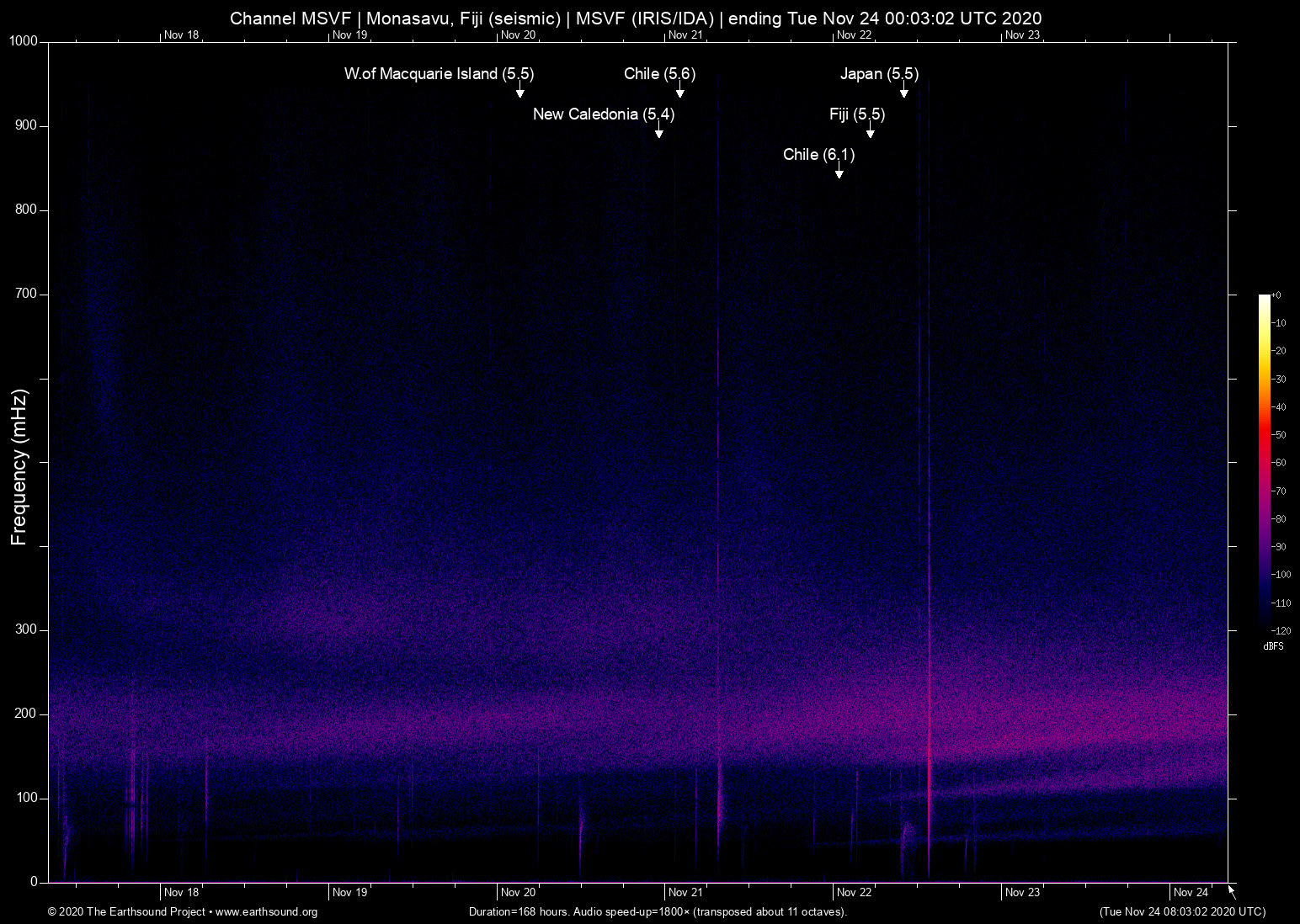Click the '© 2020 The Earthsound Project' credit
1300x924 pixels.
(x=127, y=911)
